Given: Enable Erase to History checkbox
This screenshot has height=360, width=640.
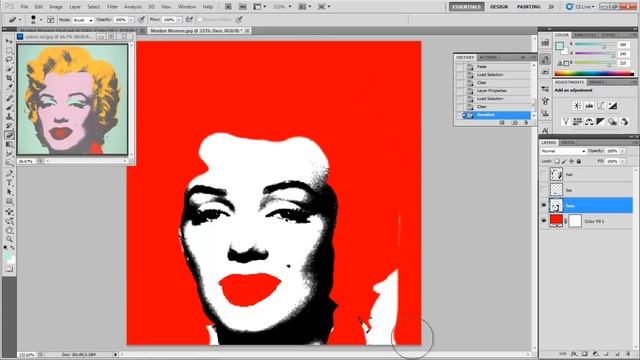Looking at the screenshot, I should click(200, 20).
